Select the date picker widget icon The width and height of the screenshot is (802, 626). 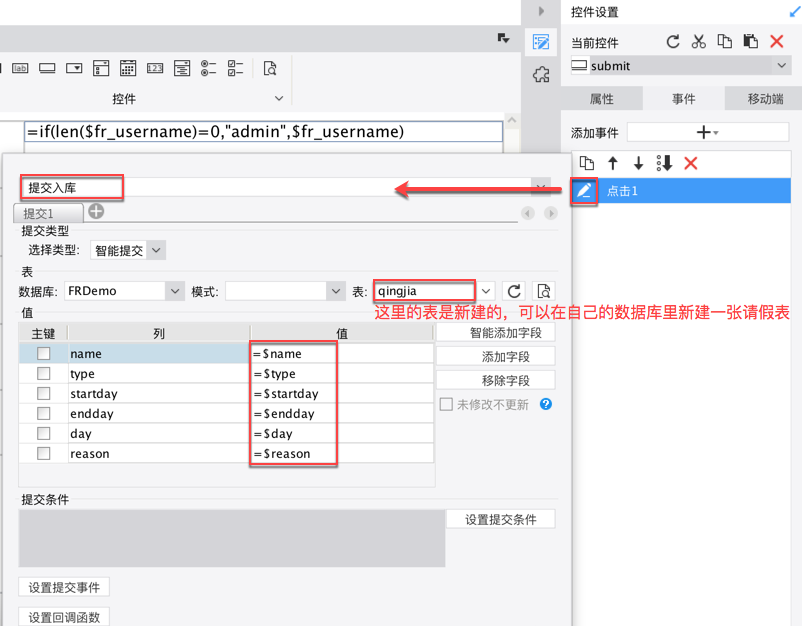tap(128, 68)
